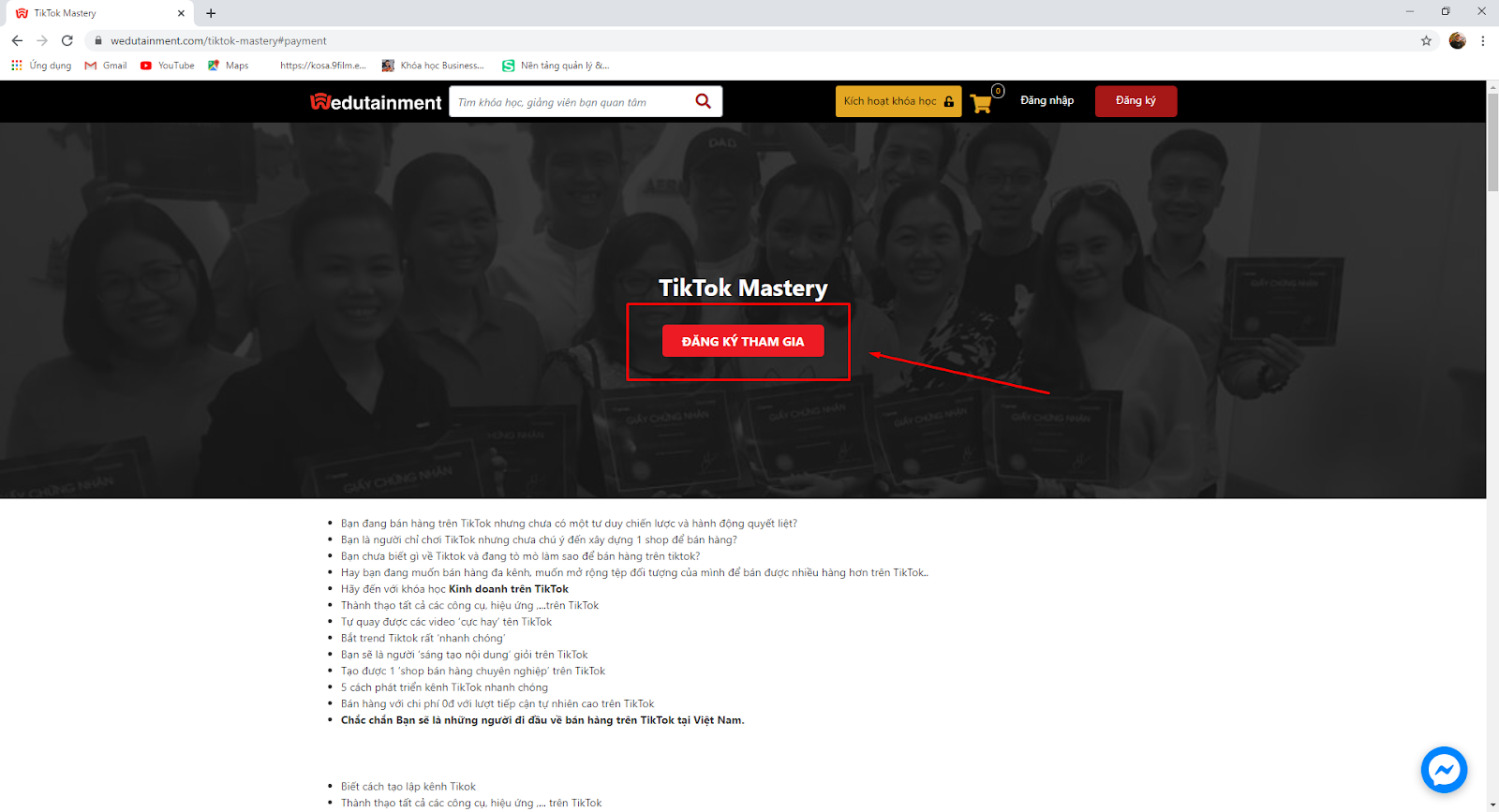Click the TikTok Mastery browser tab
The width and height of the screenshot is (1499, 812).
[98, 13]
